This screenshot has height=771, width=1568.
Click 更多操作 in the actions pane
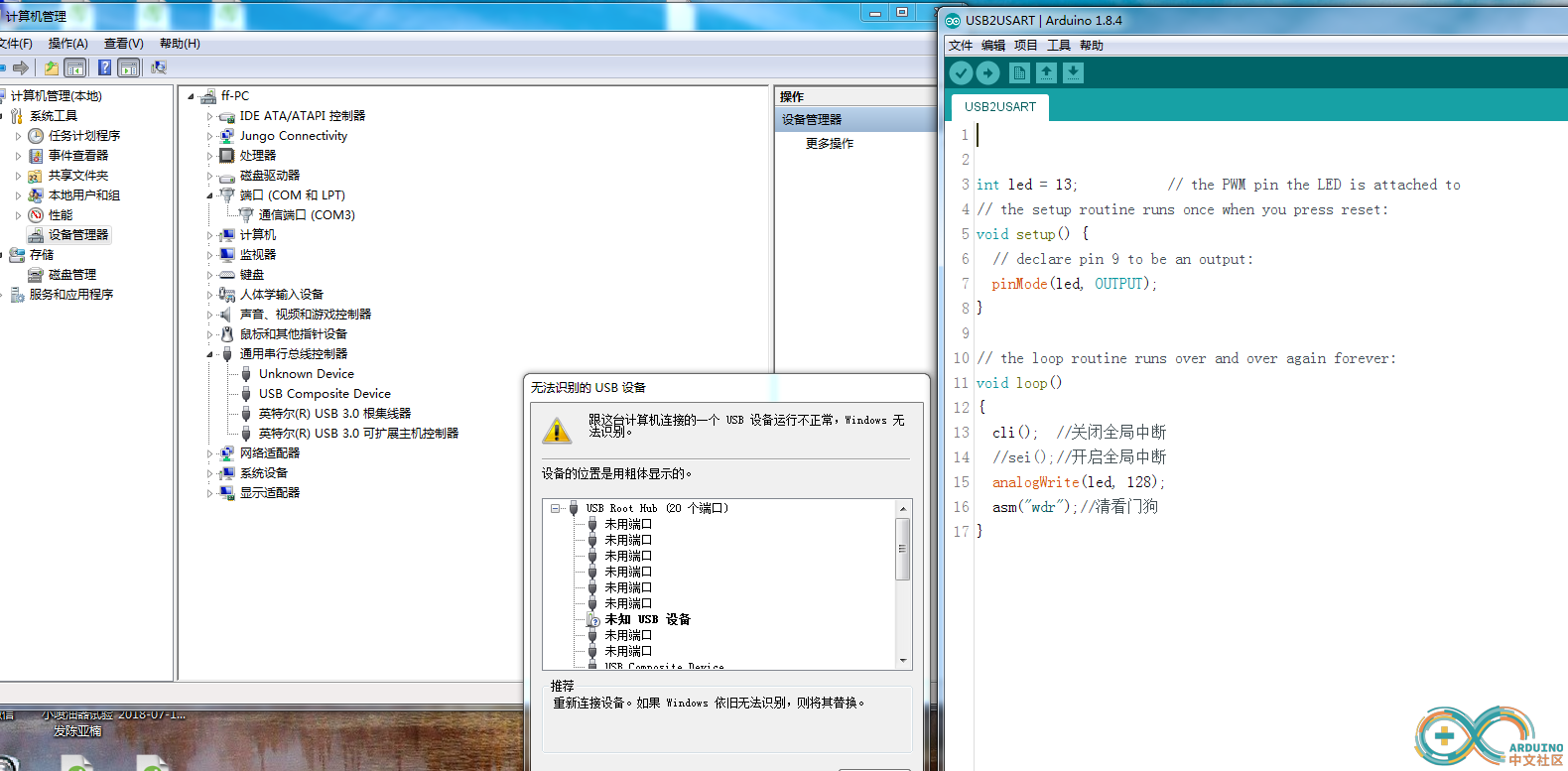[x=830, y=144]
